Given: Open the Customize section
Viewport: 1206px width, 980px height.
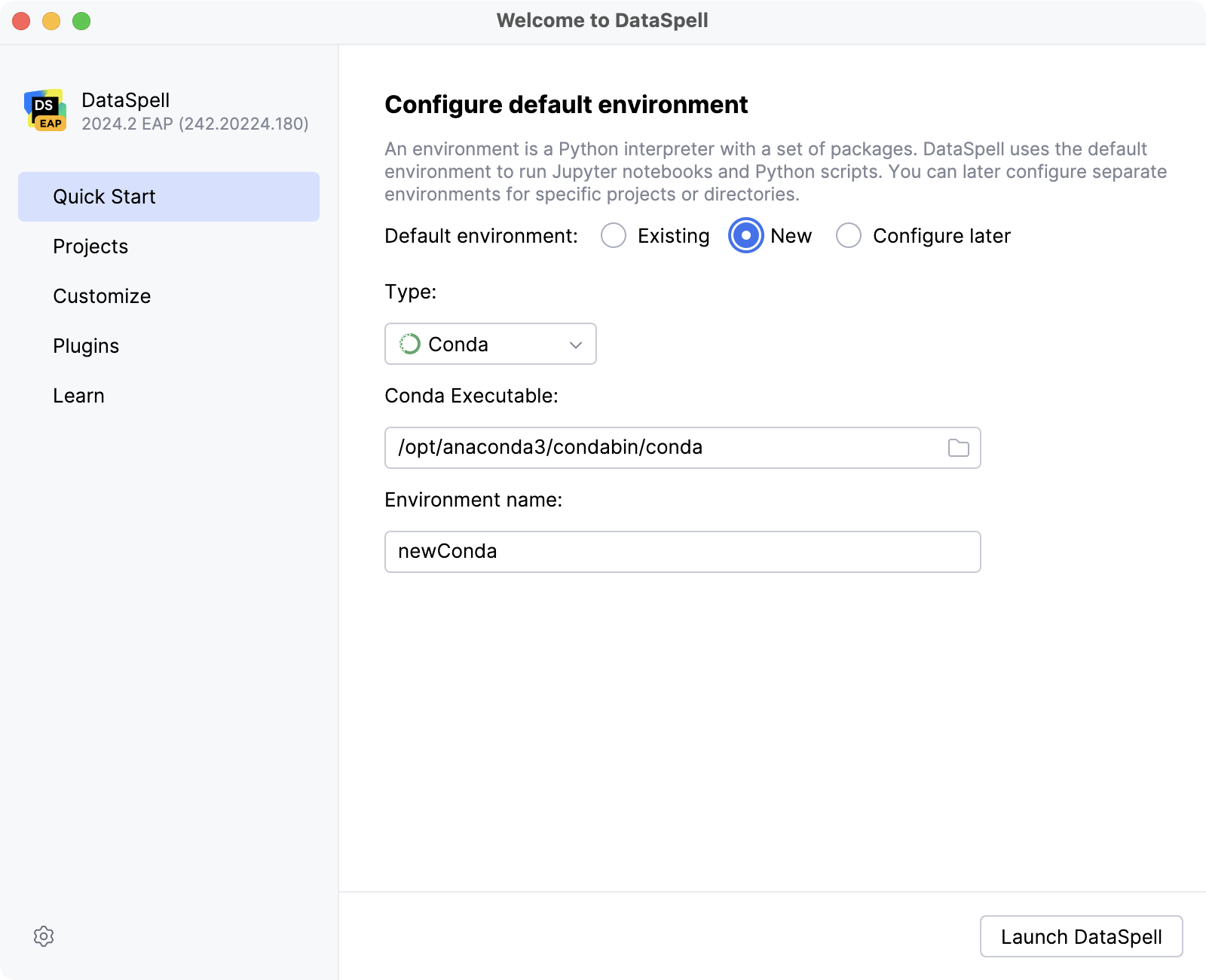Looking at the screenshot, I should (101, 296).
